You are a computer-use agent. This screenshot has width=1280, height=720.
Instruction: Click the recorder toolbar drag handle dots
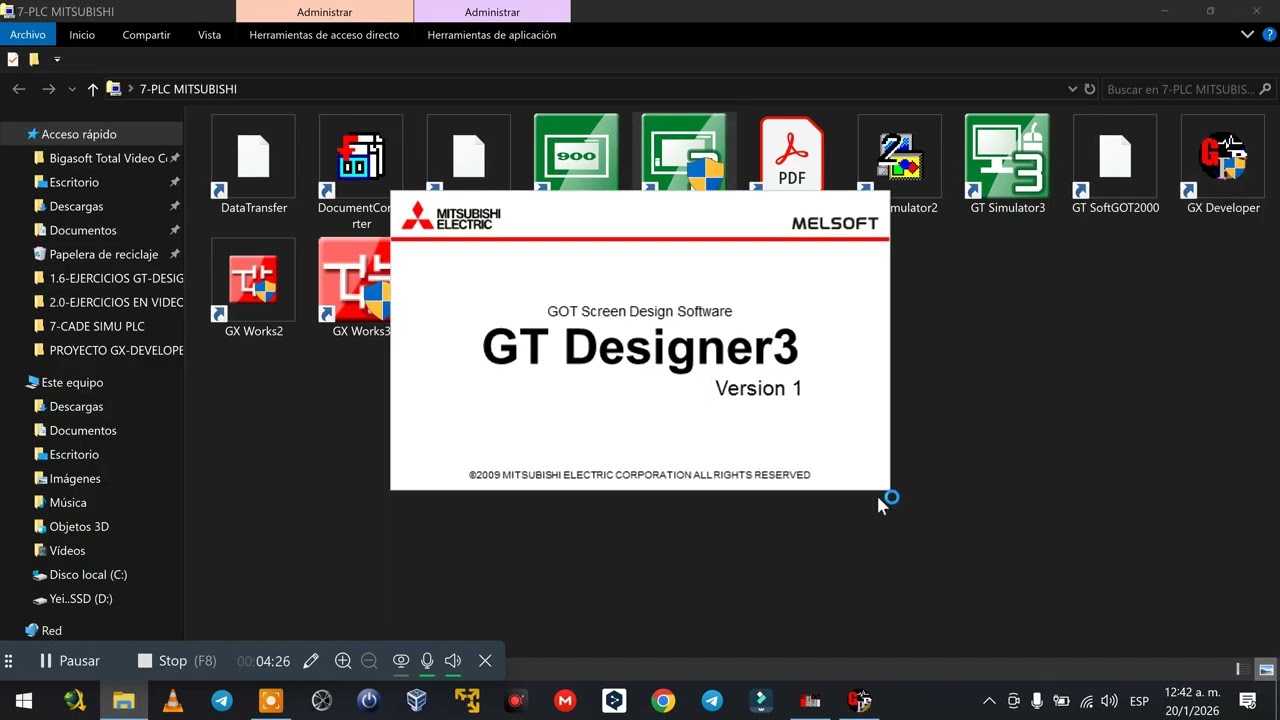click(8, 661)
